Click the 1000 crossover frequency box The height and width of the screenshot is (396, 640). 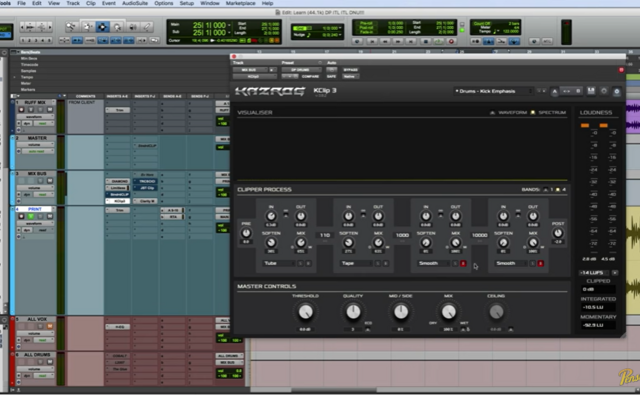click(x=402, y=236)
